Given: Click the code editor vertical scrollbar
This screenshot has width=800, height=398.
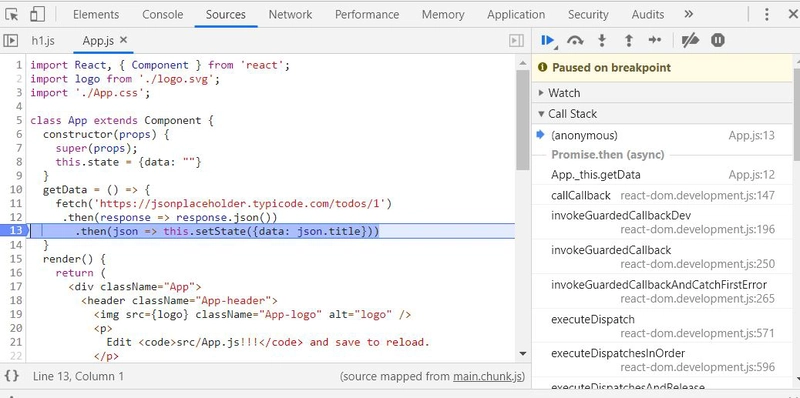Looking at the screenshot, I should pos(523,120).
